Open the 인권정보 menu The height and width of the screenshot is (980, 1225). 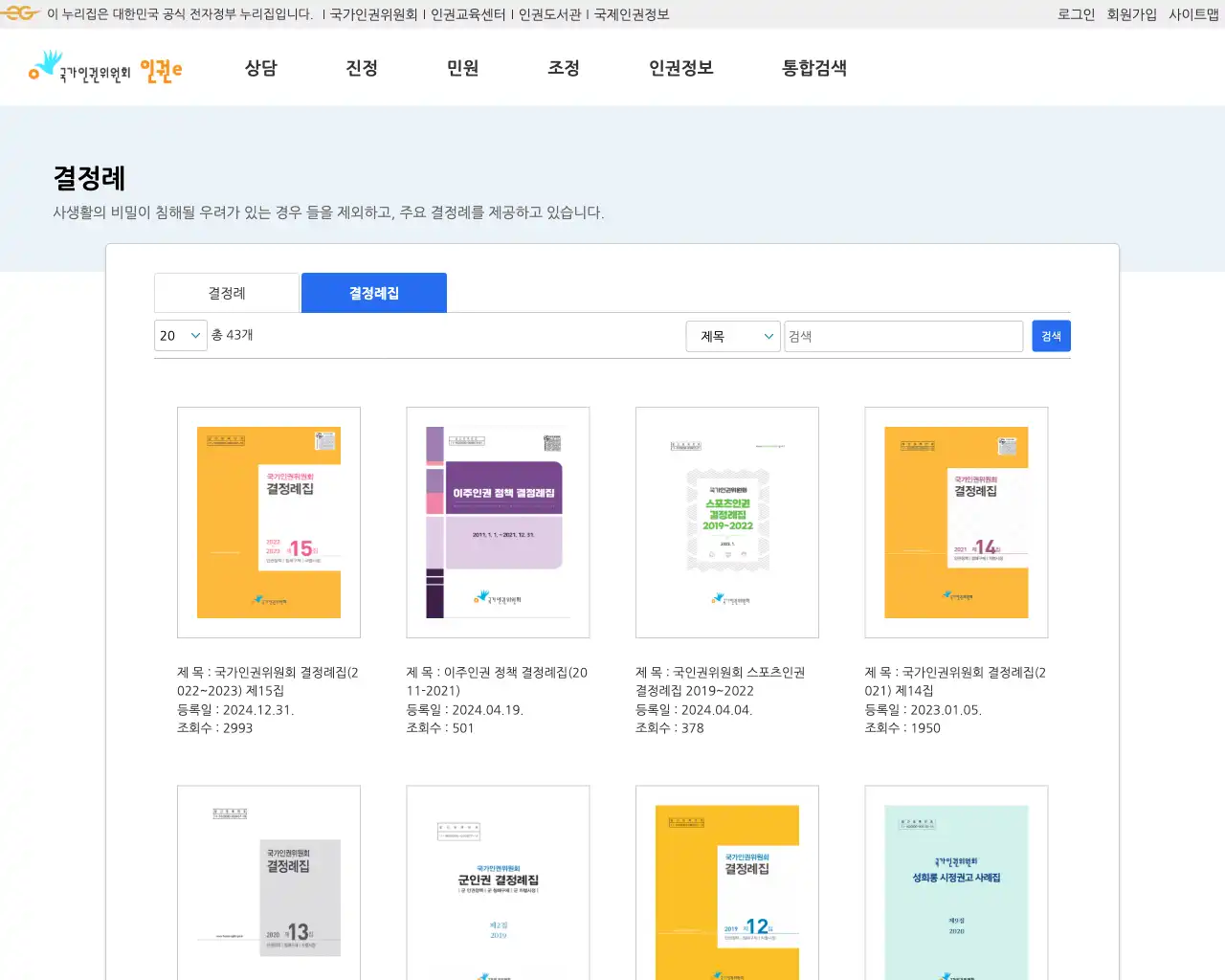click(679, 68)
